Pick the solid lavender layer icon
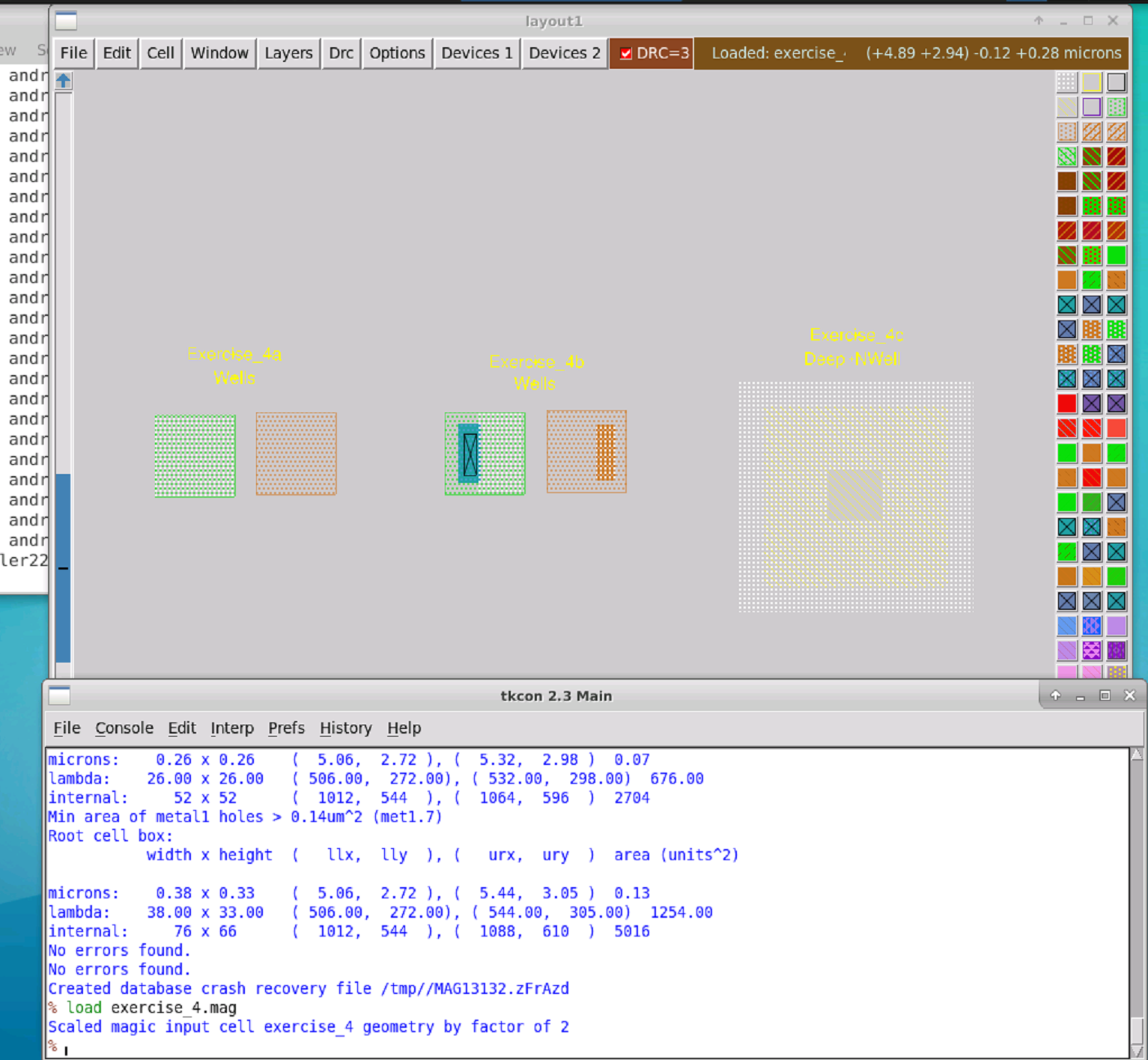This screenshot has width=1148, height=1060. [x=1116, y=626]
